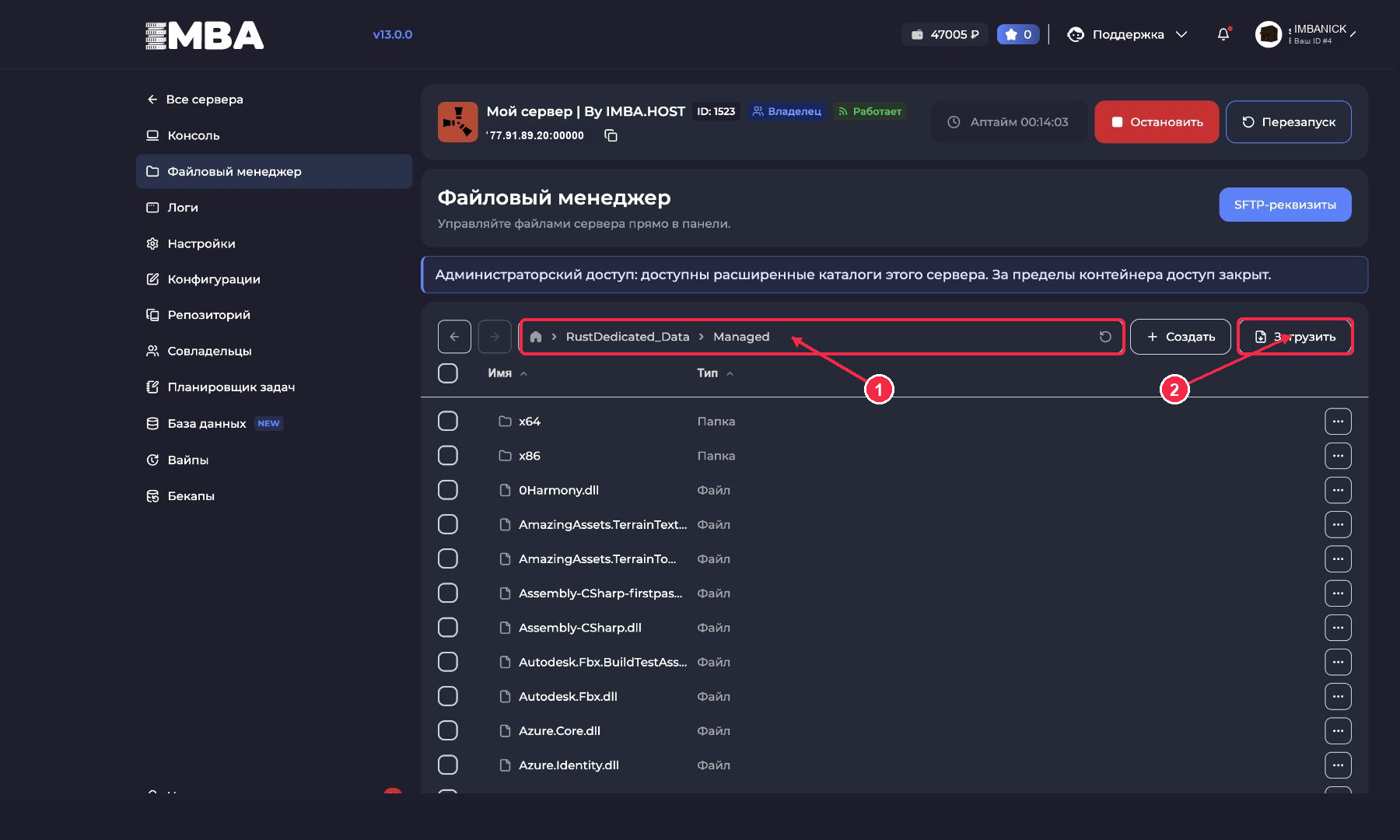Click the blue star bonus counter
Viewport: 1400px width, 840px height.
point(1018,34)
